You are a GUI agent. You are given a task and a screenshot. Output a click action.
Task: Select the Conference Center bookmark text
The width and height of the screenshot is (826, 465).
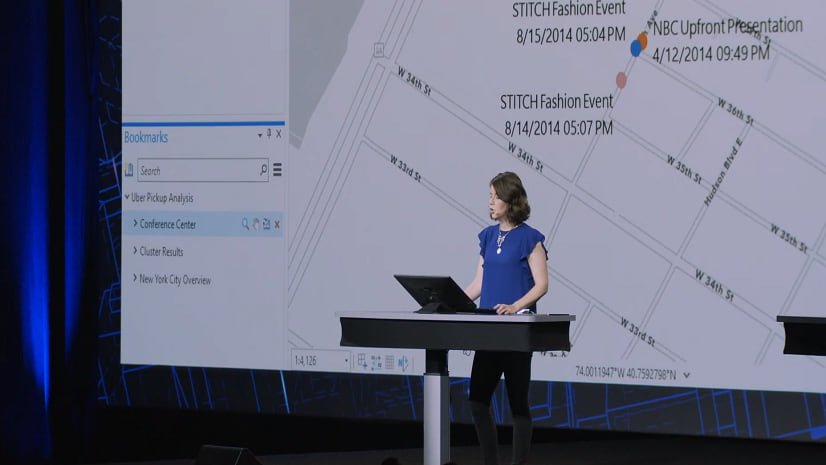click(168, 224)
